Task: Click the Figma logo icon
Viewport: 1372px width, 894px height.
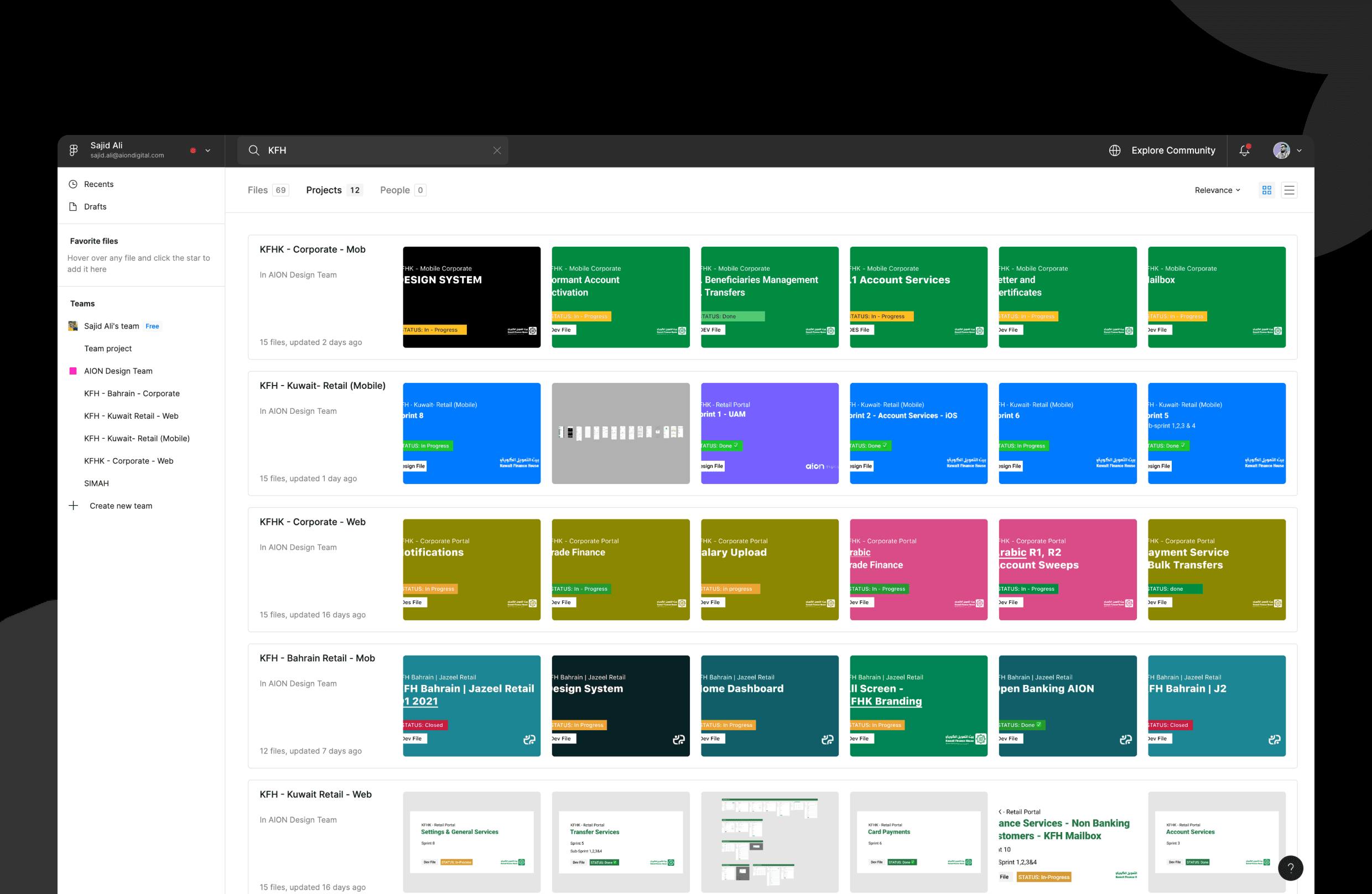Action: coord(74,150)
